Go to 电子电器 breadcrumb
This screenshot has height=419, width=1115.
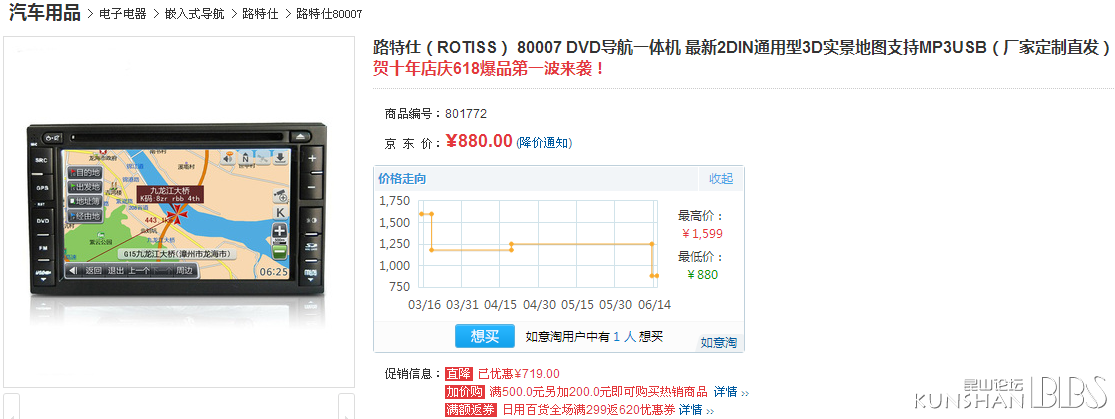click(122, 14)
